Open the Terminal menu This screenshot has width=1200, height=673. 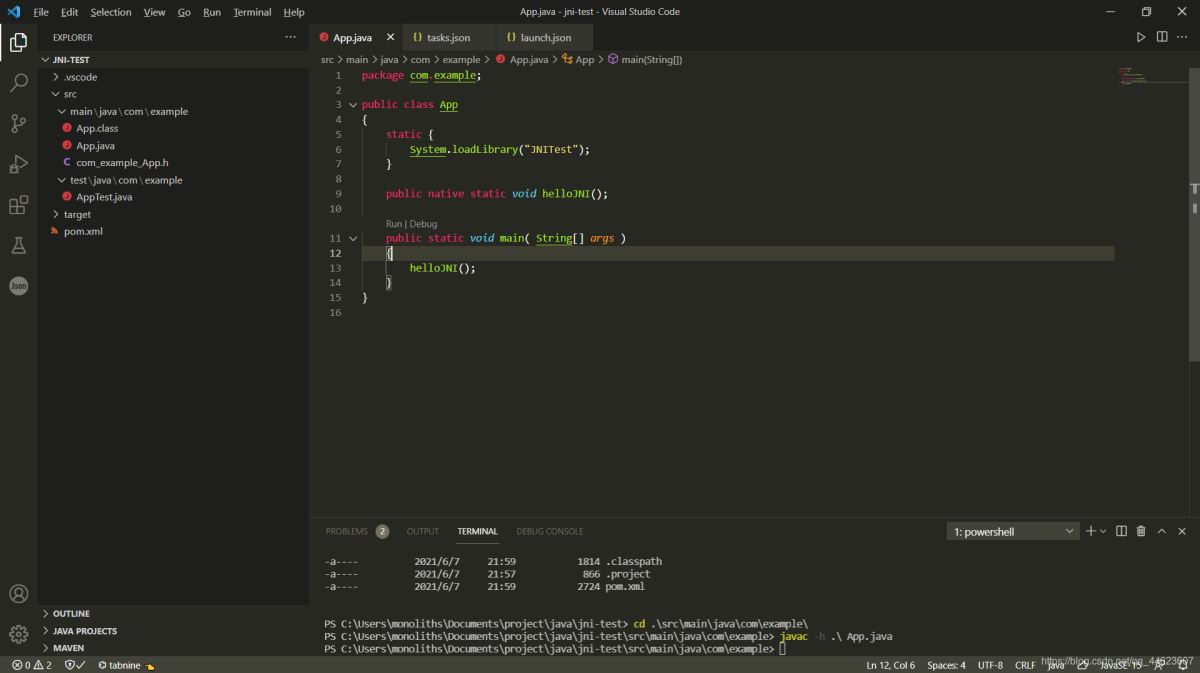(x=252, y=12)
